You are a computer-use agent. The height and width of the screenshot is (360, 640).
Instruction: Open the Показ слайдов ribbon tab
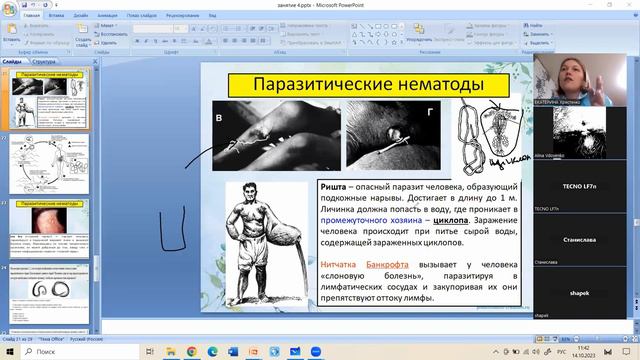[142, 16]
